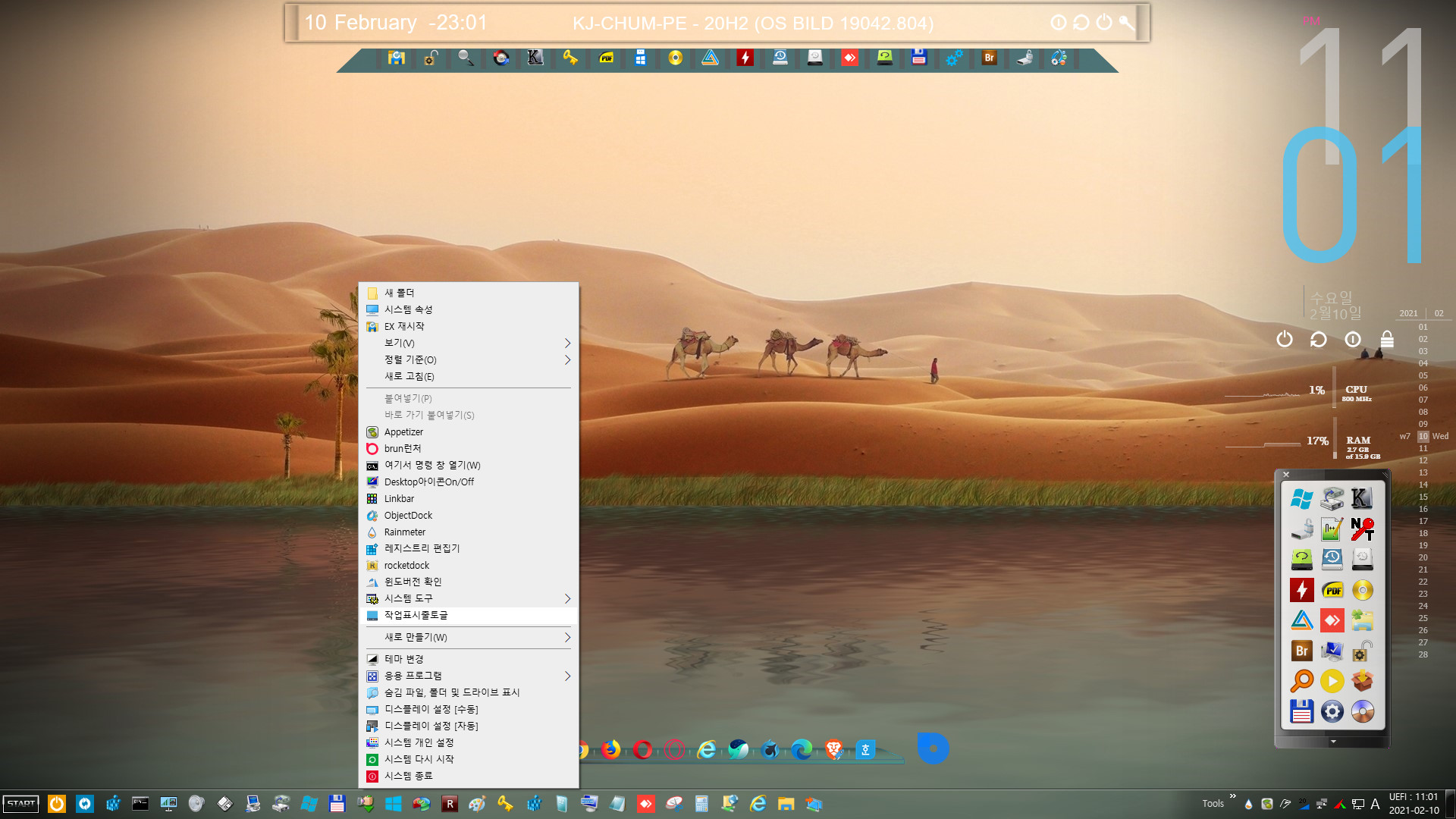Expand the 시스템 도구 submenu
Image resolution: width=1456 pixels, height=819 pixels.
pos(469,598)
